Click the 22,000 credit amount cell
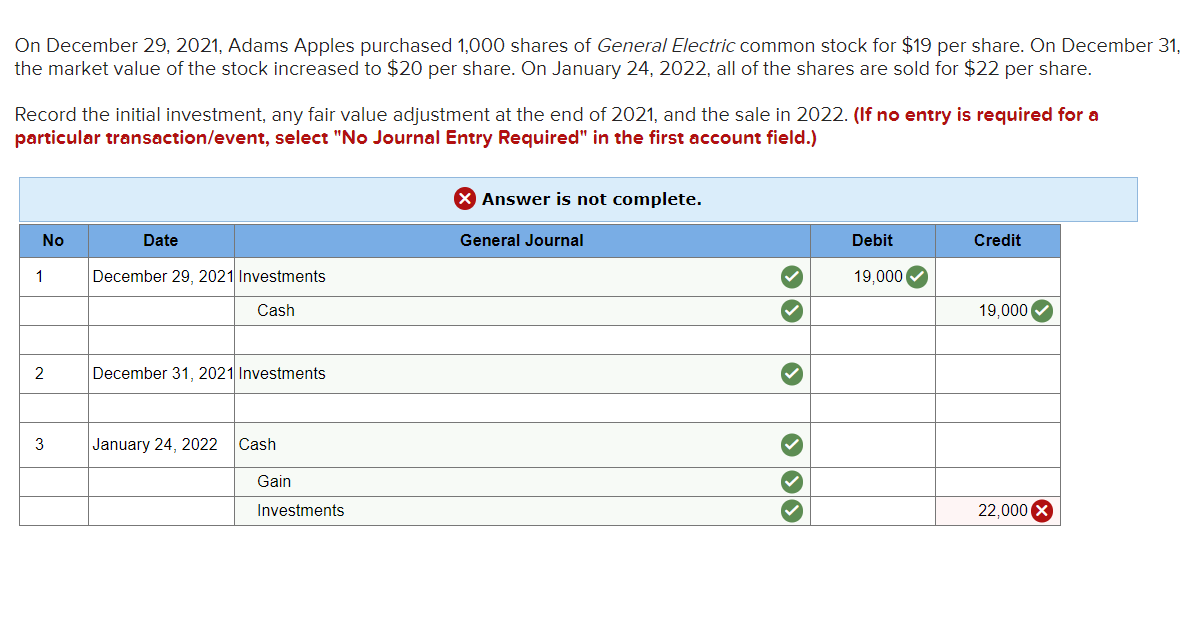The image size is (1185, 623). (x=998, y=511)
